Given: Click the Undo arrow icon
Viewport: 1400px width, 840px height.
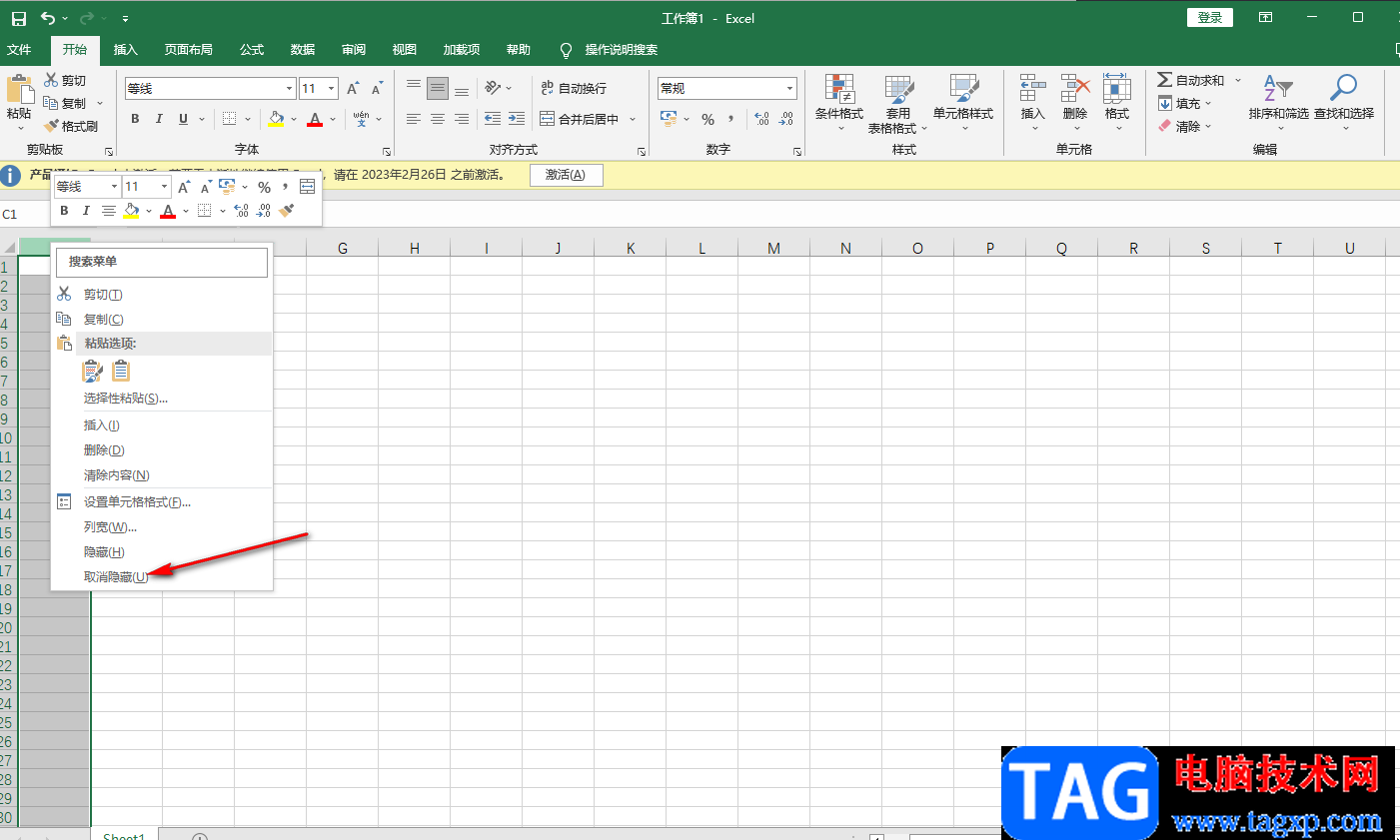Looking at the screenshot, I should pyautogui.click(x=48, y=18).
